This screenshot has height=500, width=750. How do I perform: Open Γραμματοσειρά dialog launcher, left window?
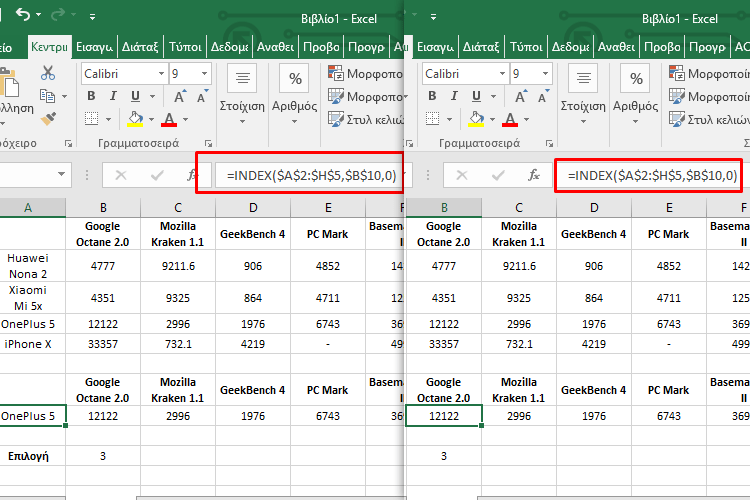[209, 143]
